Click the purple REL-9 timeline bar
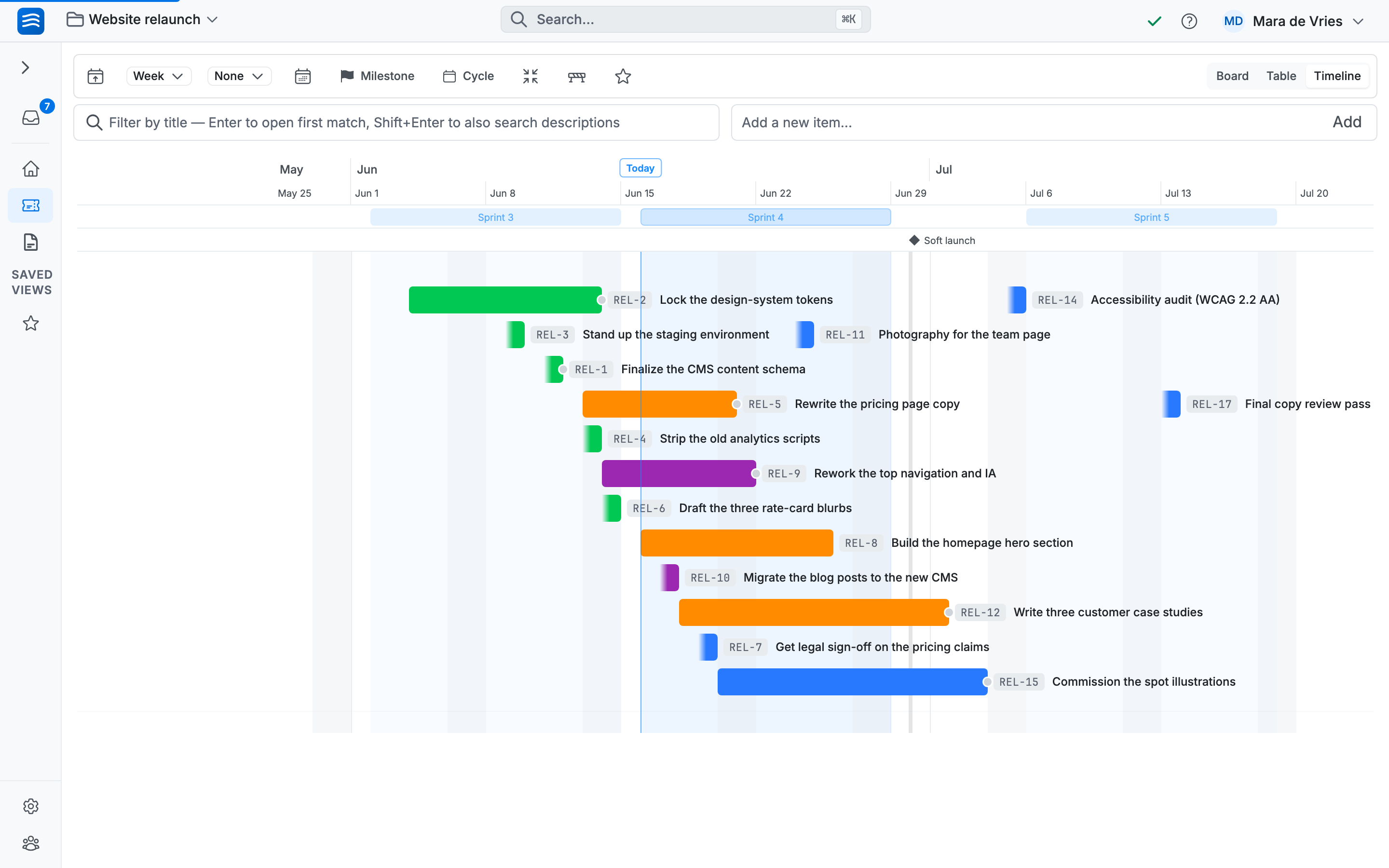Screen dimensions: 1389x868 (679, 474)
